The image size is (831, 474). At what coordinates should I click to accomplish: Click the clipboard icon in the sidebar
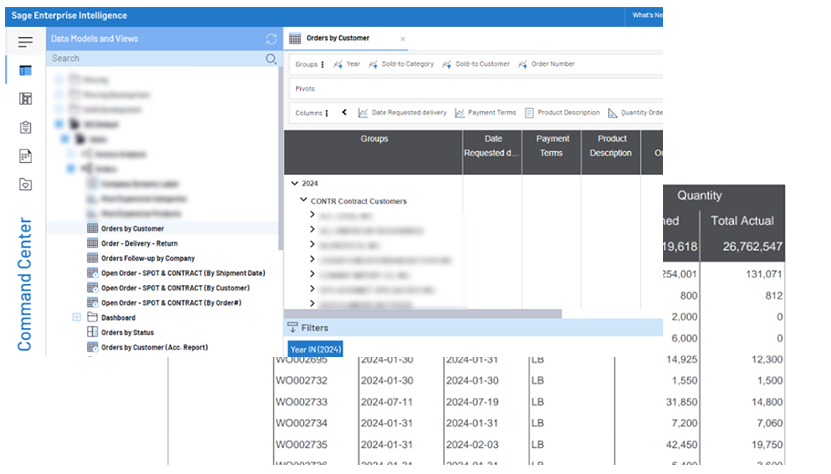(x=25, y=127)
